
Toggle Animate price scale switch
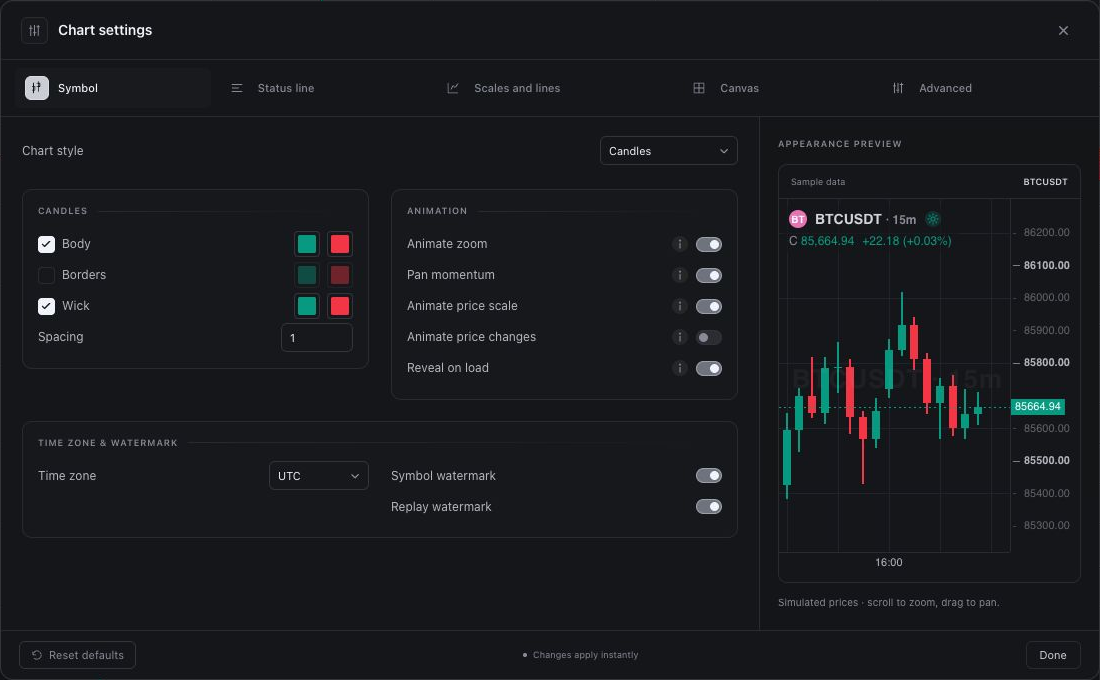point(709,306)
